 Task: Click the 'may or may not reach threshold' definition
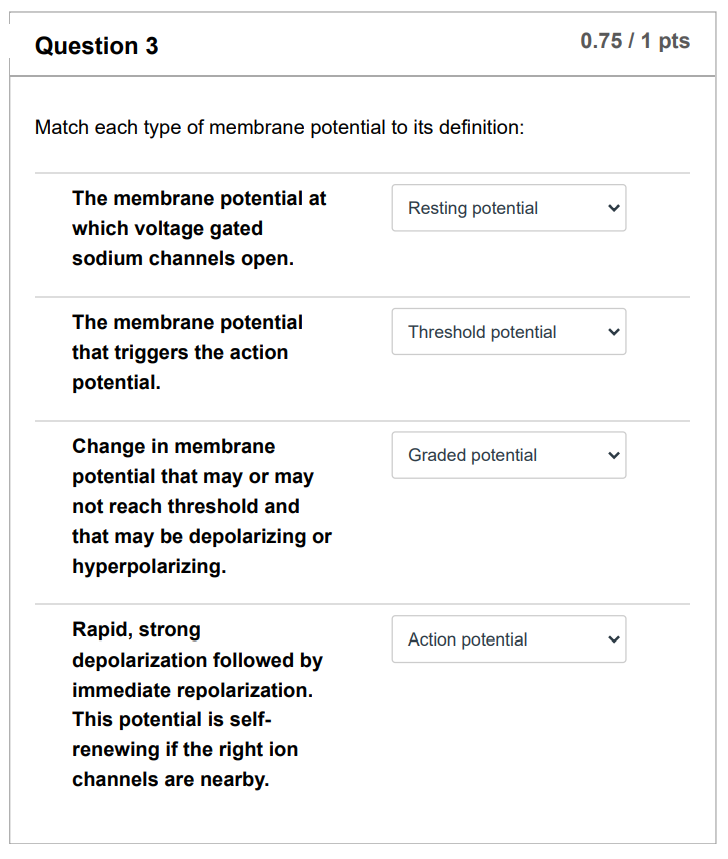(x=192, y=476)
